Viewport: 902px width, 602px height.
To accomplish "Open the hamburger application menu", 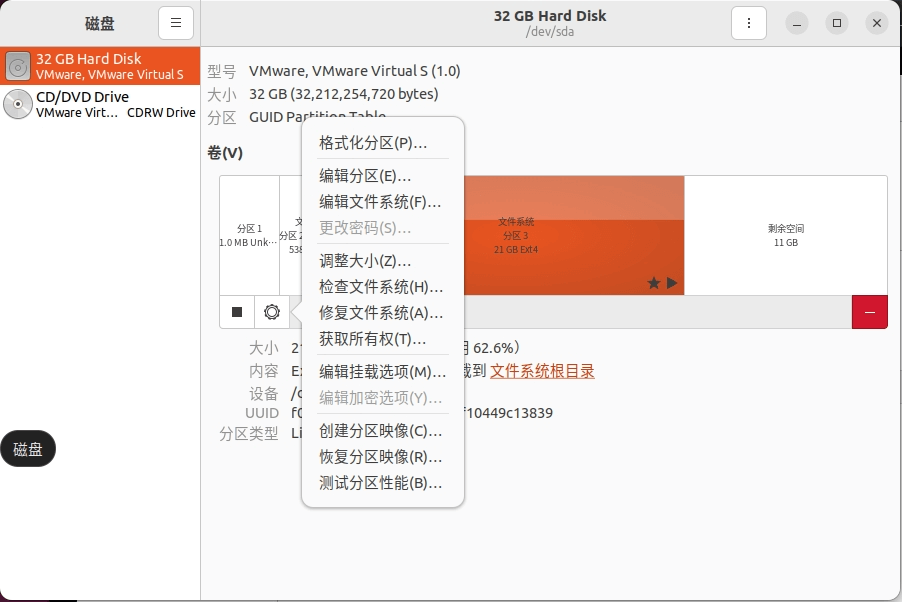I will [176, 23].
